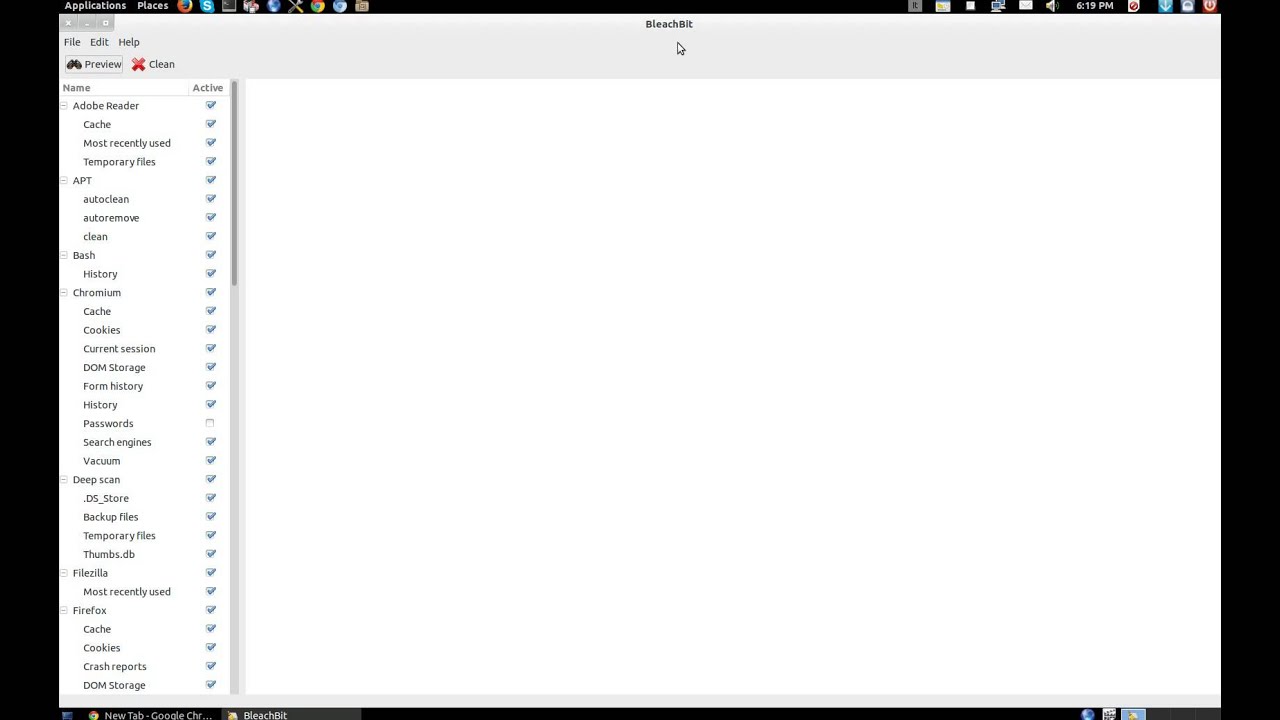
Task: Open the Help menu
Action: (x=129, y=42)
